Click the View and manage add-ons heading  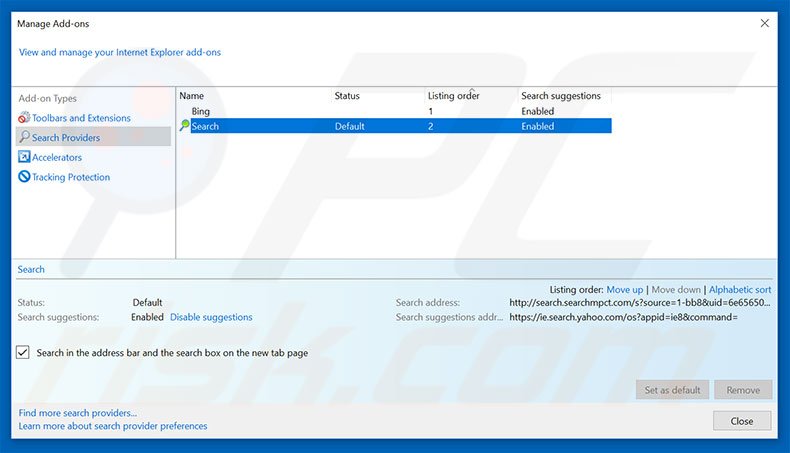(120, 52)
